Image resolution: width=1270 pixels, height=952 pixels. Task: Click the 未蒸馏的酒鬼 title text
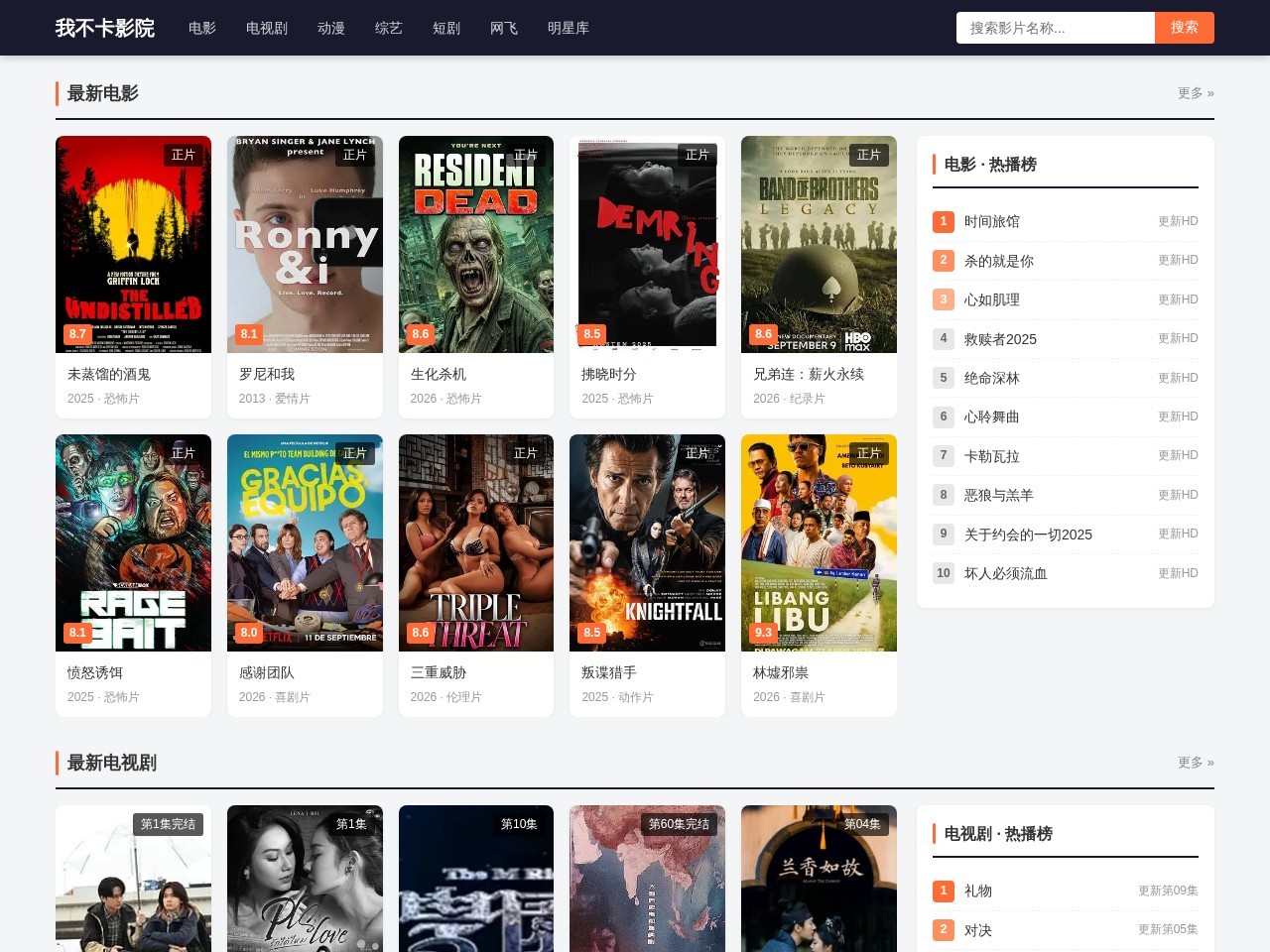pos(109,374)
